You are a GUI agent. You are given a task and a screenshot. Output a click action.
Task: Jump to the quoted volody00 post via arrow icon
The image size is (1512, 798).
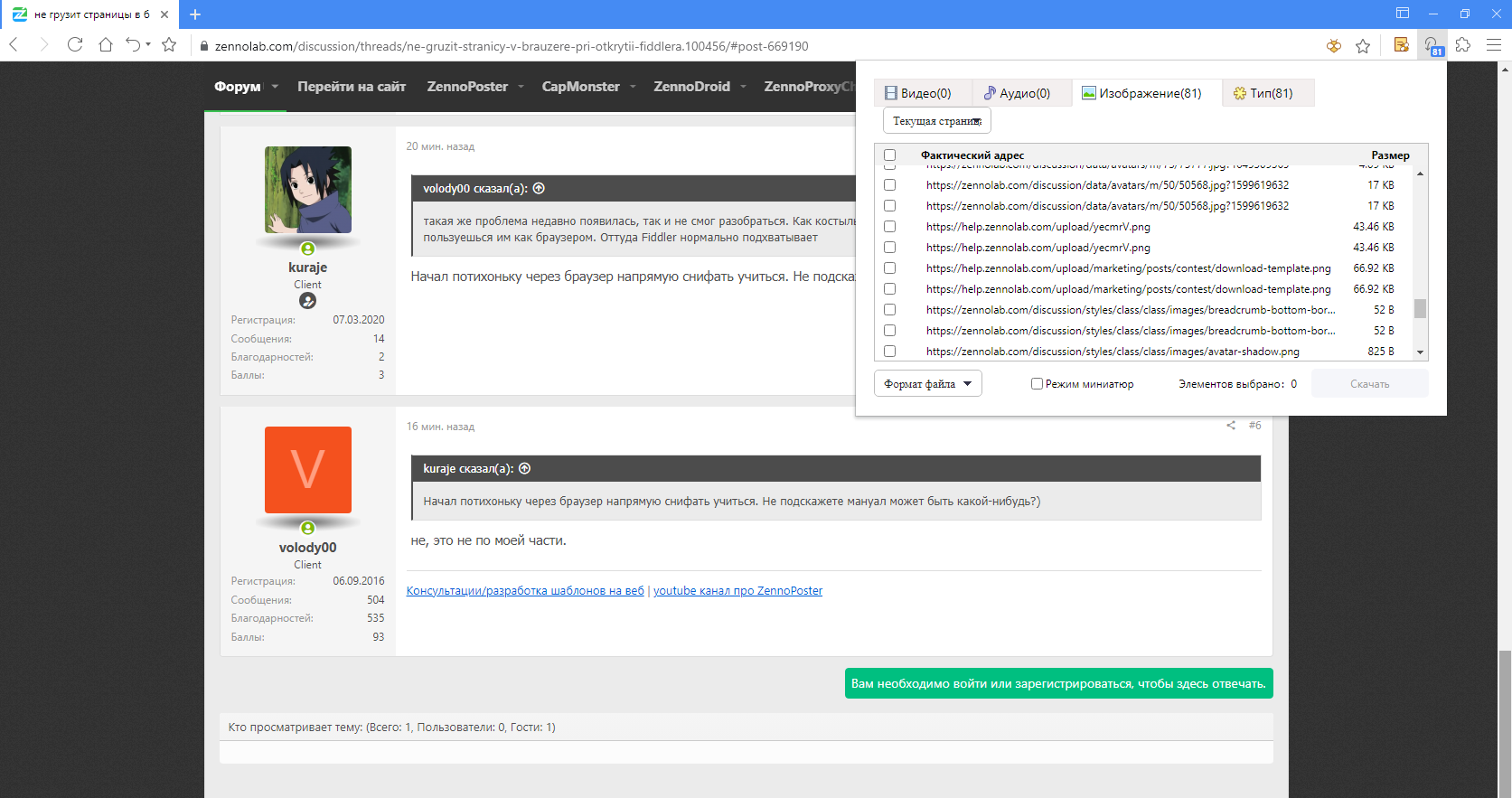[539, 189]
